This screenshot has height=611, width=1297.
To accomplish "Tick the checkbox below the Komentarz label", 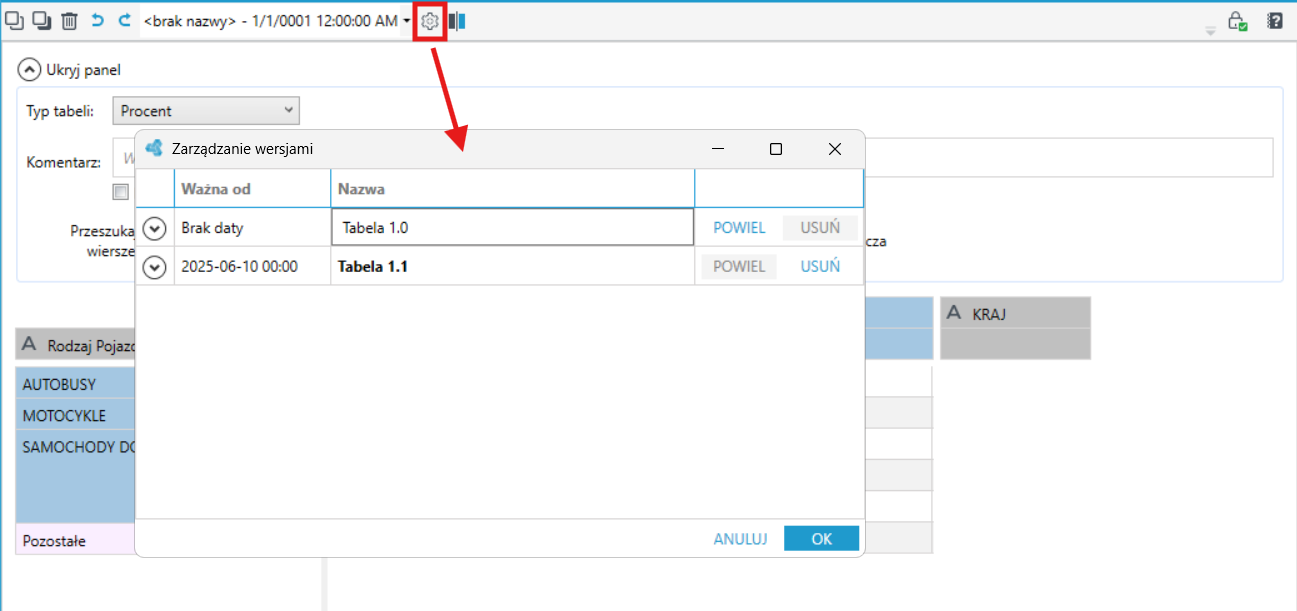I will 120,191.
